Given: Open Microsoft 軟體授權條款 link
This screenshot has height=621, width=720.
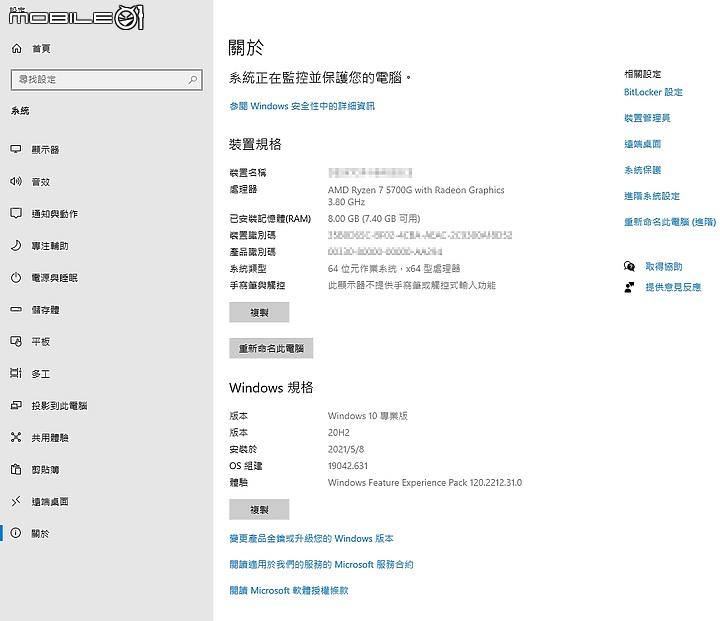Looking at the screenshot, I should click(289, 591).
